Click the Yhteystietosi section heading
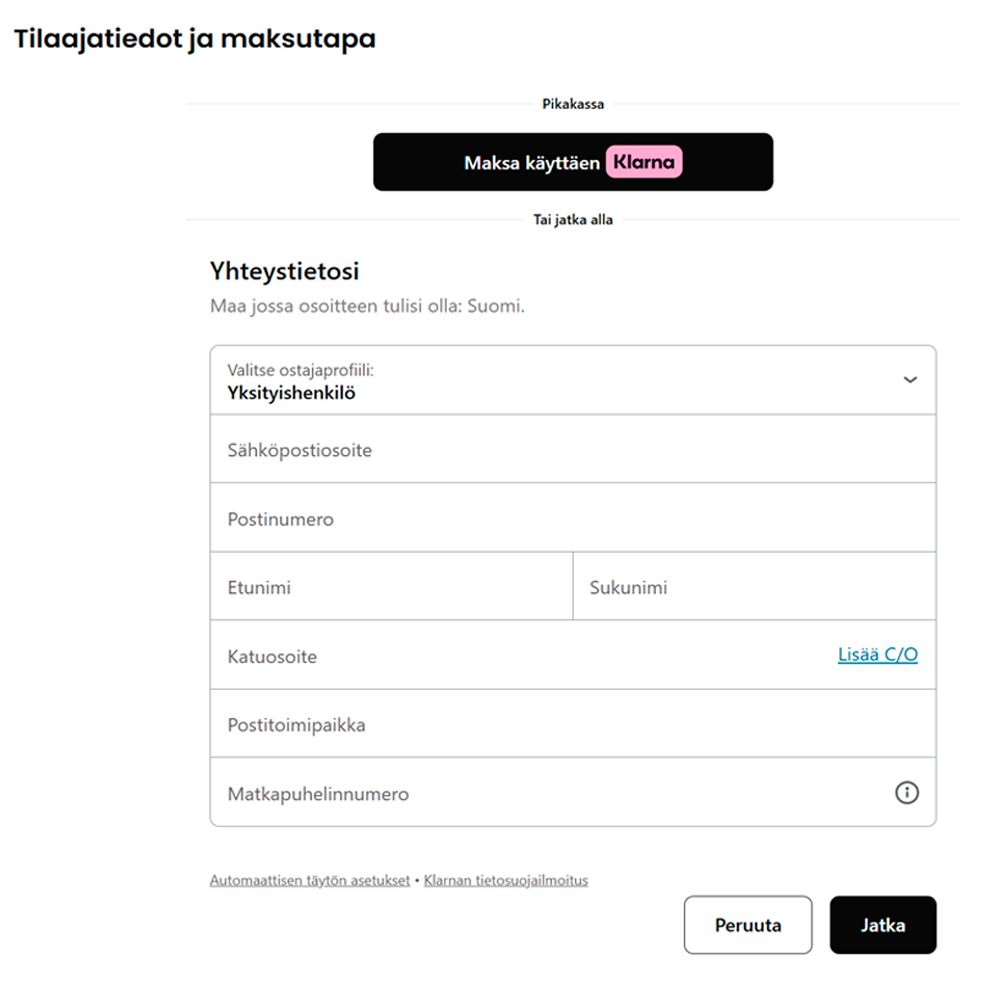Image resolution: width=1000 pixels, height=1000 pixels. (x=284, y=270)
